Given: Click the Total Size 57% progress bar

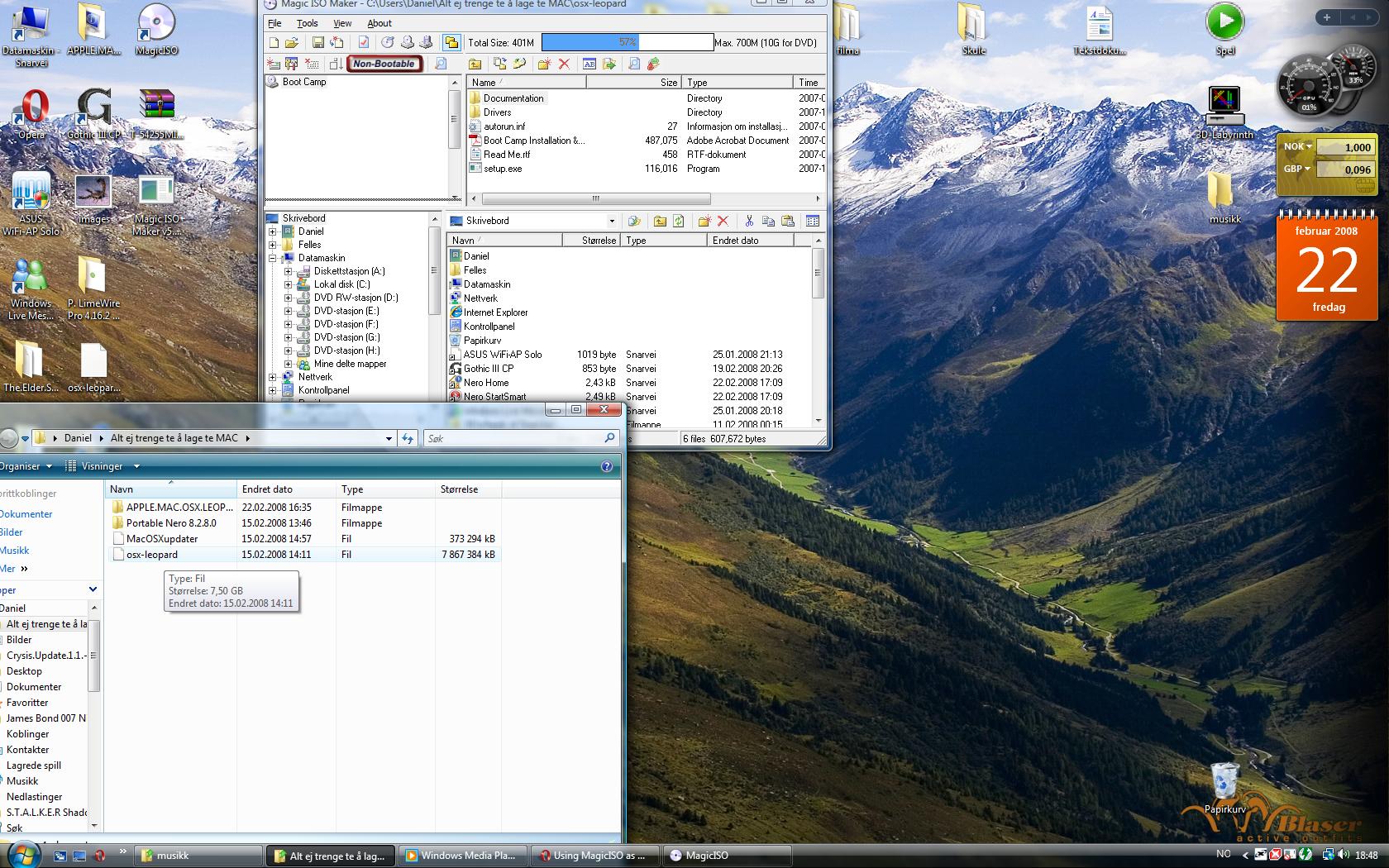Looking at the screenshot, I should pyautogui.click(x=628, y=42).
